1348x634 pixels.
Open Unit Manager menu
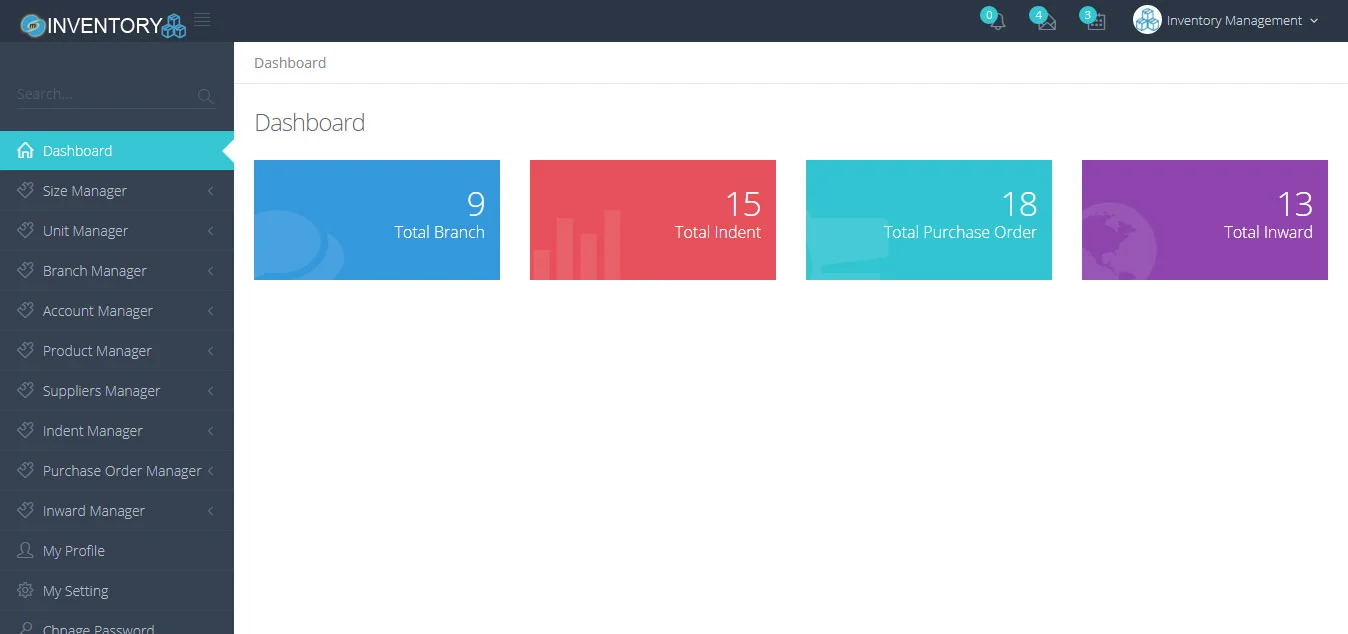(117, 231)
